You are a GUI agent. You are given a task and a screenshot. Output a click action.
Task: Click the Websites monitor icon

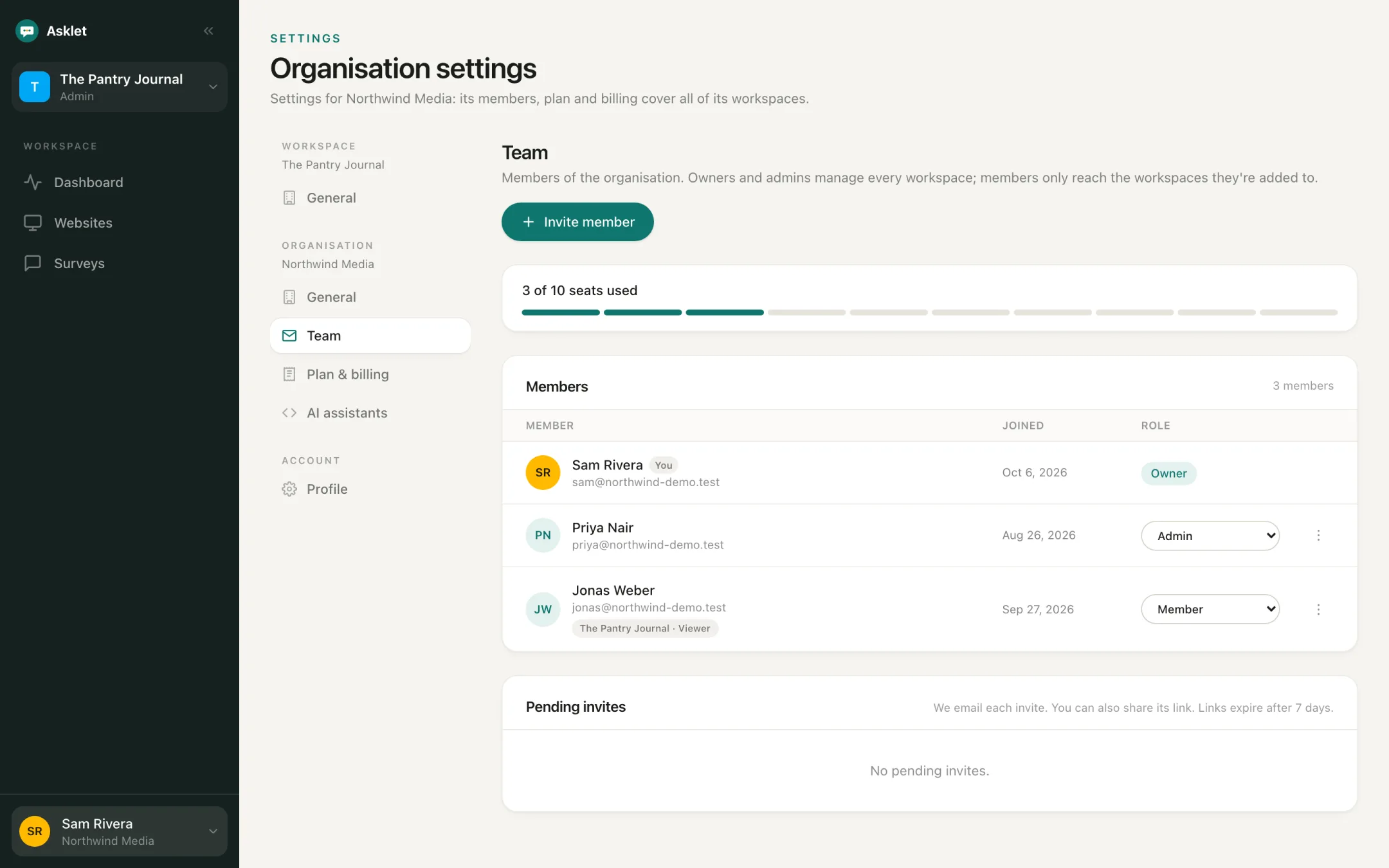coord(33,222)
